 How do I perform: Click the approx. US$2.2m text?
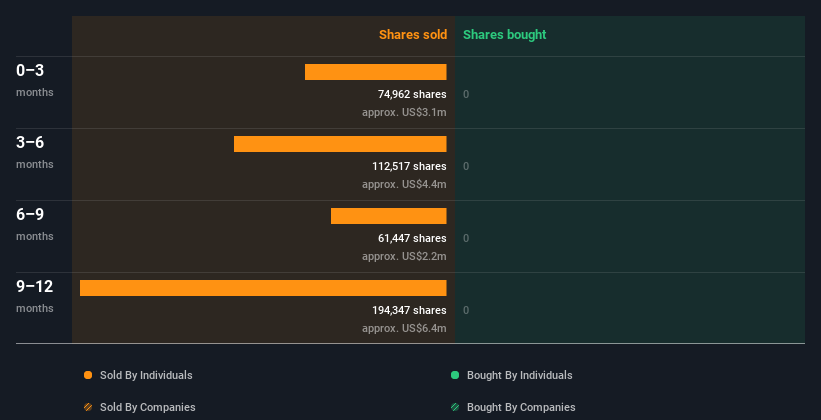[404, 256]
